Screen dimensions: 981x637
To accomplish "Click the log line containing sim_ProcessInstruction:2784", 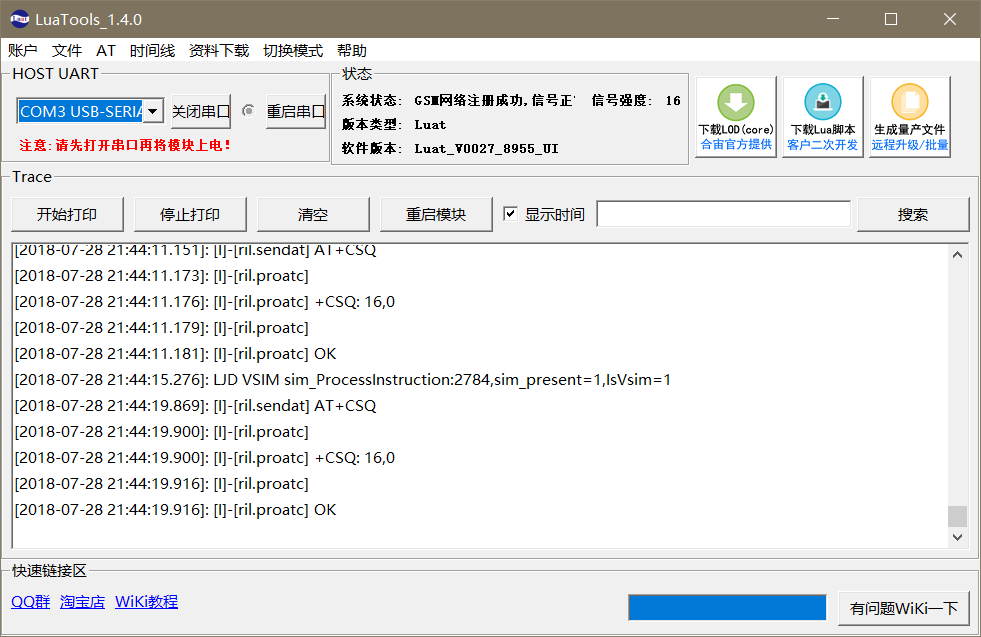I will [343, 380].
